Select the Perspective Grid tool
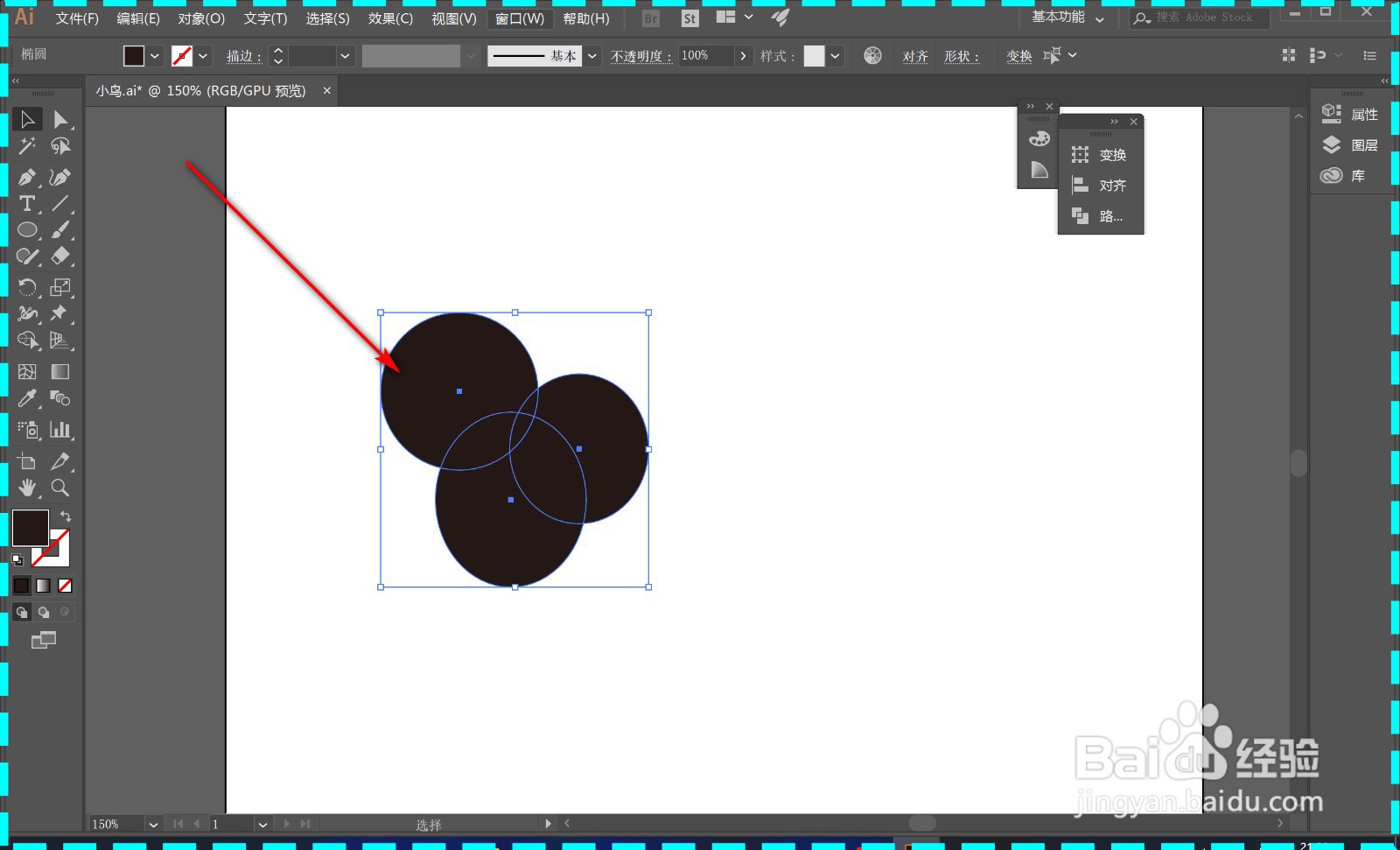1400x850 pixels. (x=60, y=341)
